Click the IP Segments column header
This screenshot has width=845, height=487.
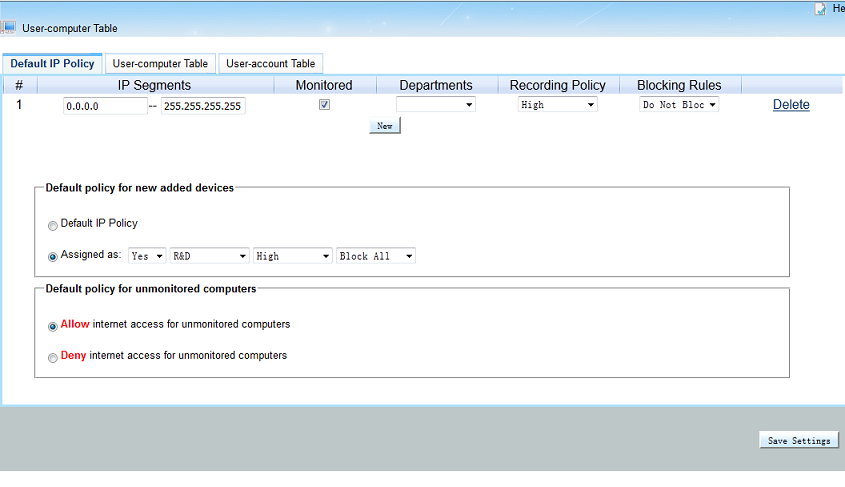click(155, 85)
